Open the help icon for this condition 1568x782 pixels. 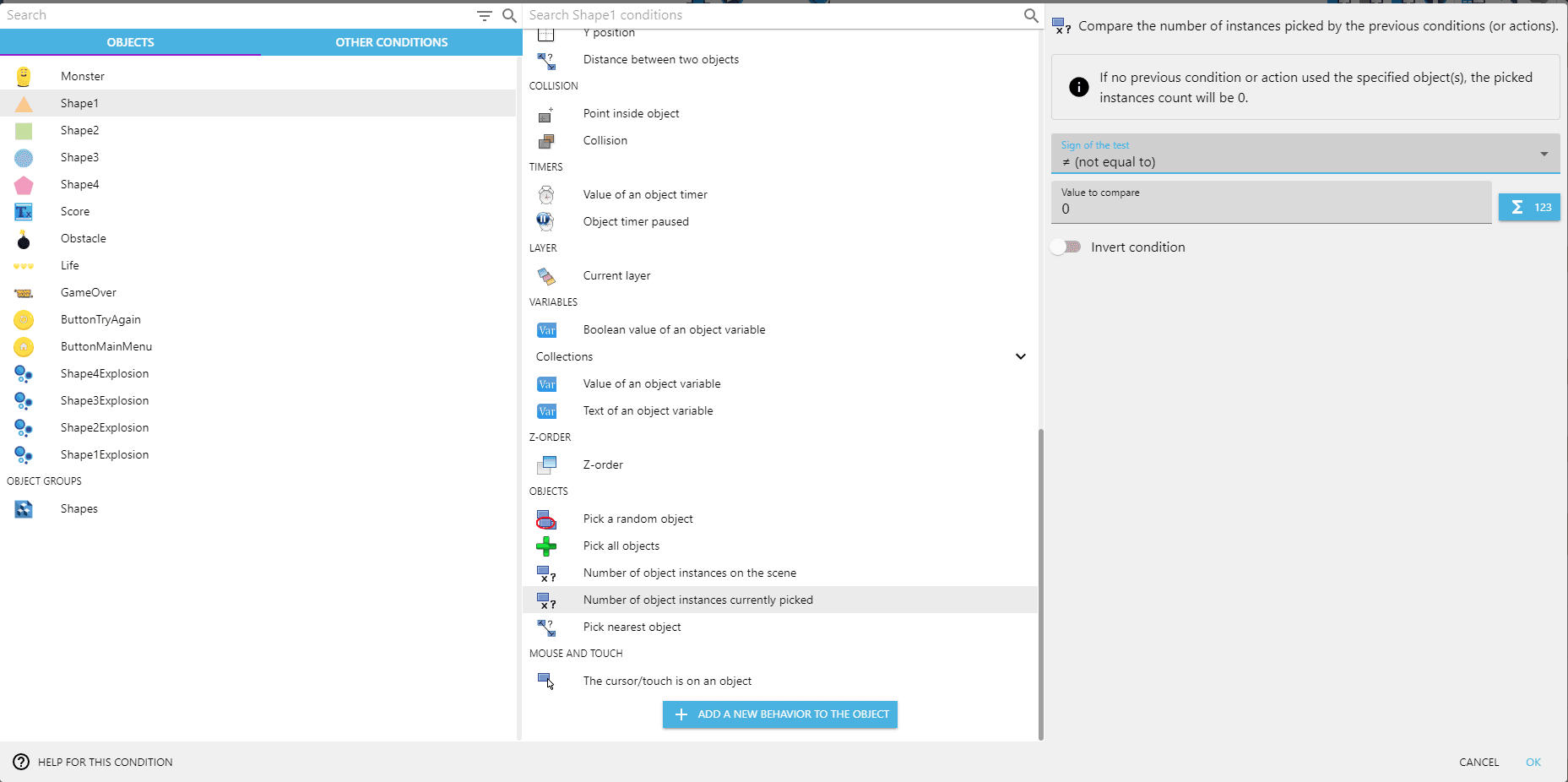click(x=21, y=762)
